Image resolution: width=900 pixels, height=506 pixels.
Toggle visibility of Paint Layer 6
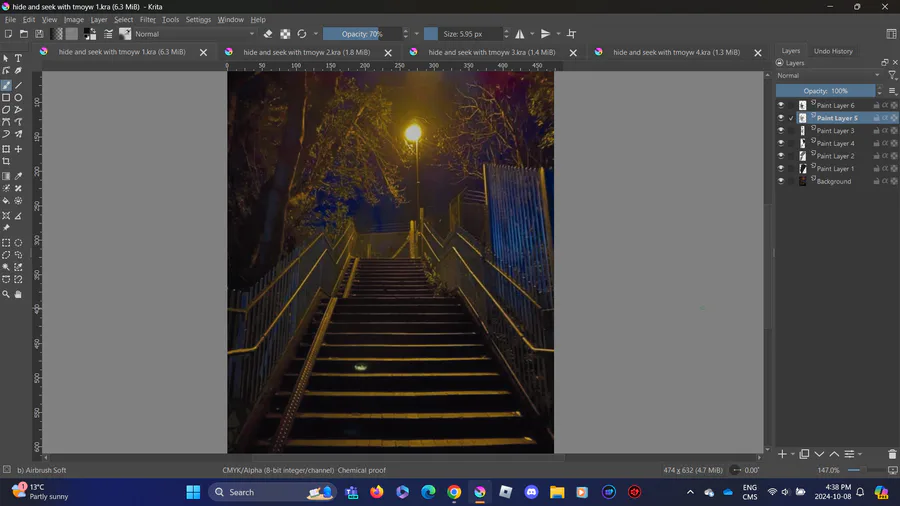[781, 105]
